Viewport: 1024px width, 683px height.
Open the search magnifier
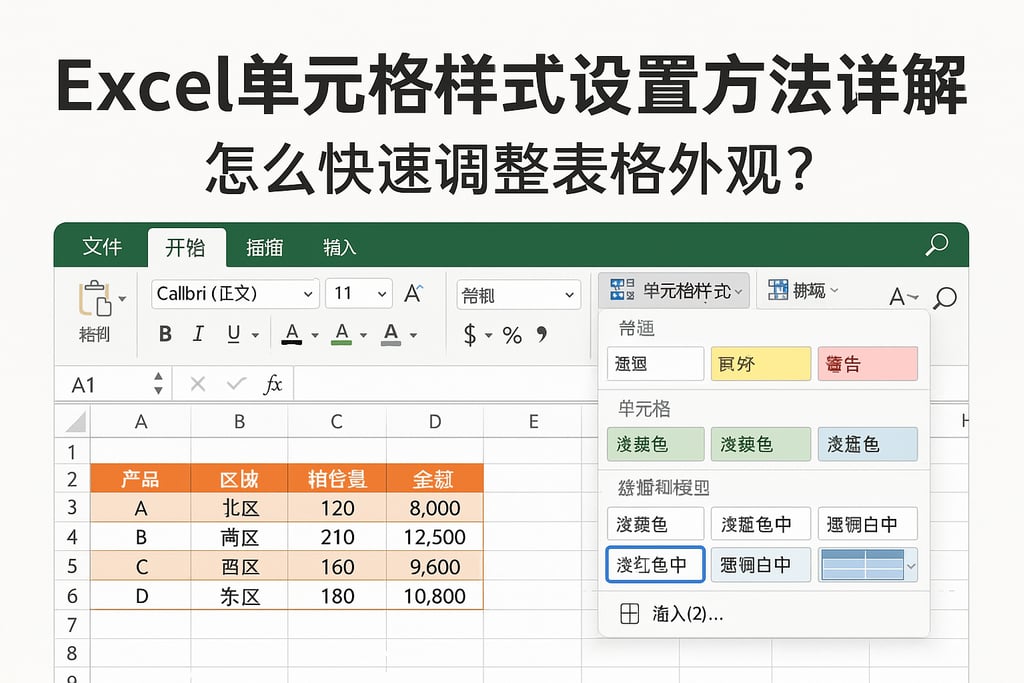[x=936, y=245]
